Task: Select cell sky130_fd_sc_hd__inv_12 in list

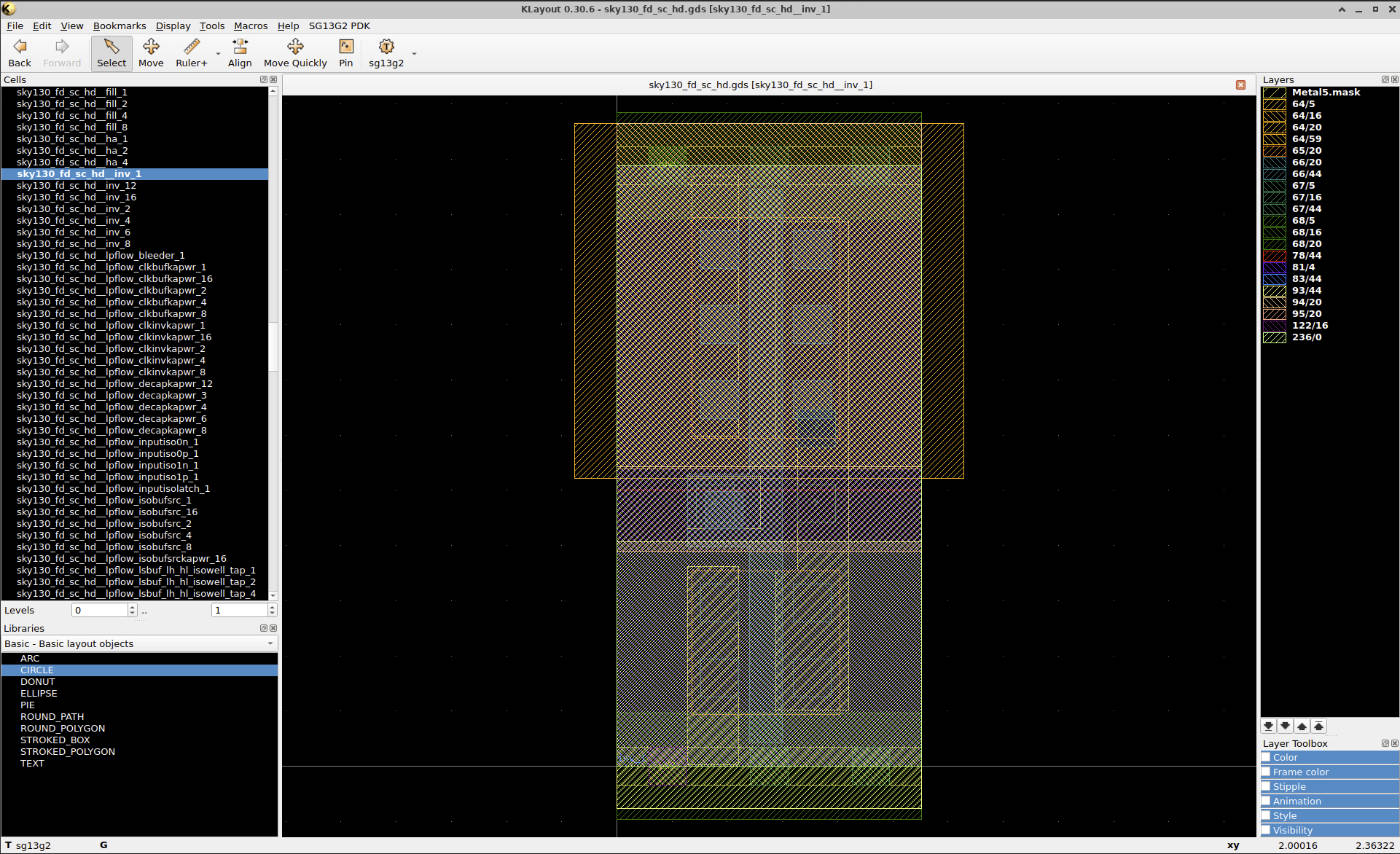Action: (76, 186)
